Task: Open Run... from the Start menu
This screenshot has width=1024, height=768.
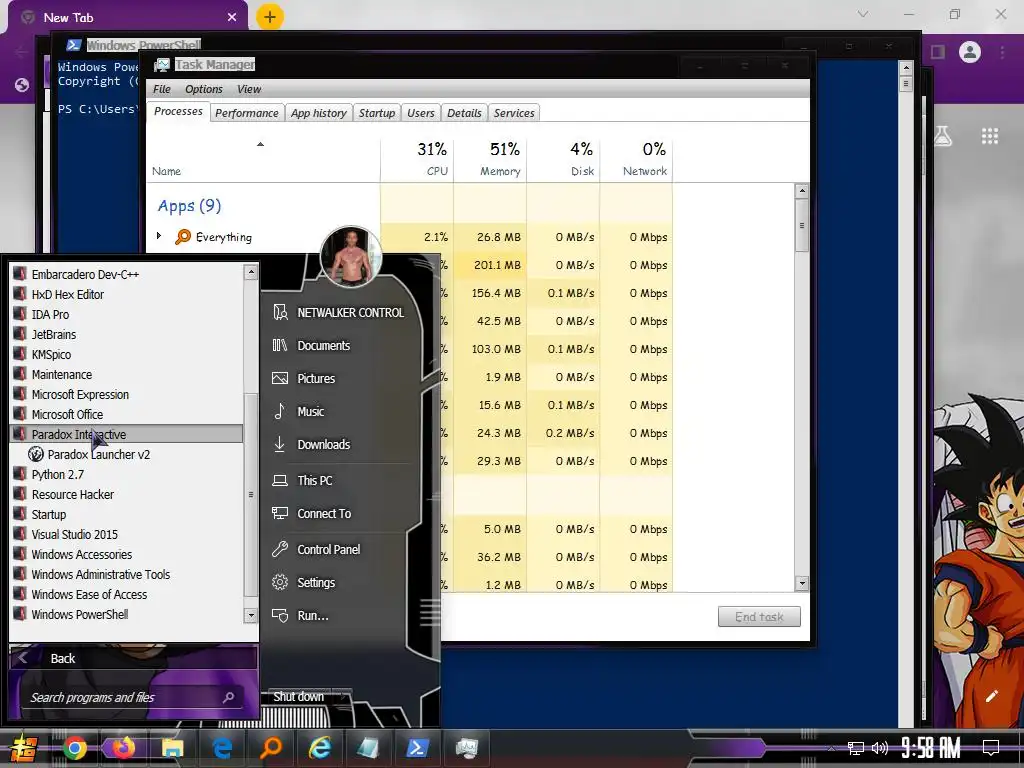Action: (x=312, y=615)
